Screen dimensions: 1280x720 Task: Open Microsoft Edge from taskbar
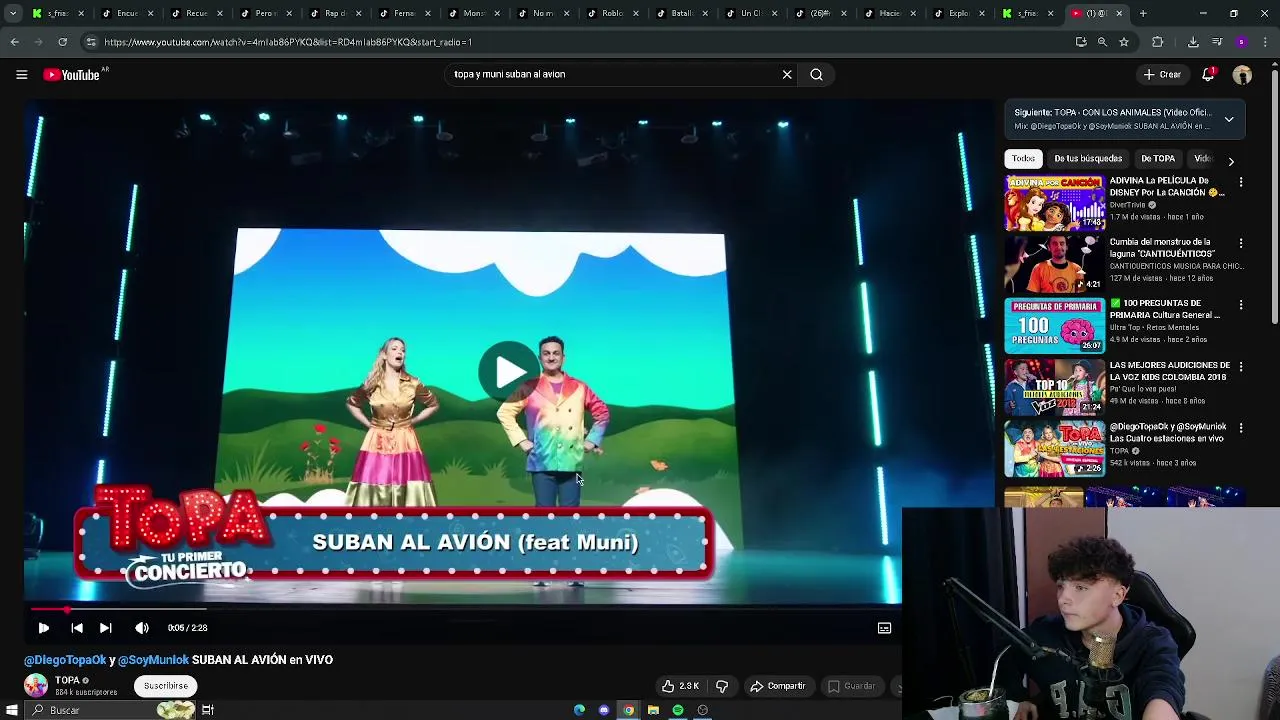pyautogui.click(x=579, y=710)
